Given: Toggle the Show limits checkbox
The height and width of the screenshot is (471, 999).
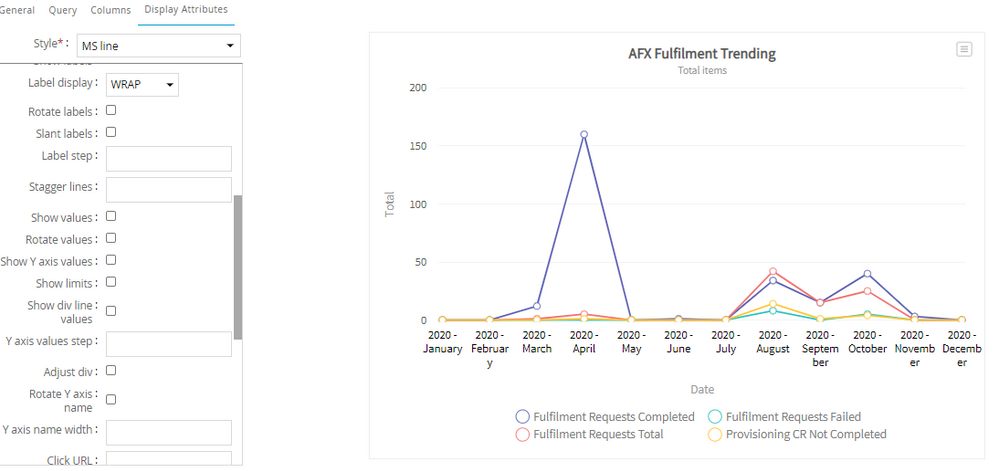Looking at the screenshot, I should 111,283.
